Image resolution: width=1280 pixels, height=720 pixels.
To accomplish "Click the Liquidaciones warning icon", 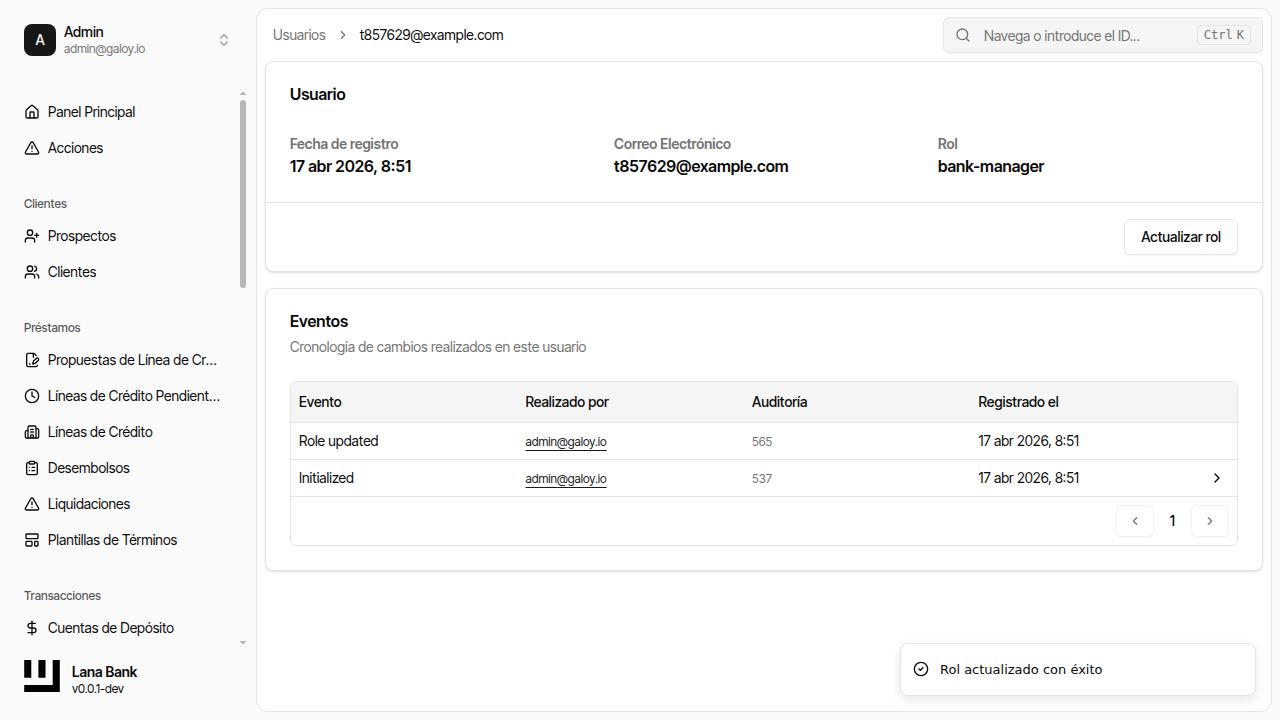I will click(31, 504).
